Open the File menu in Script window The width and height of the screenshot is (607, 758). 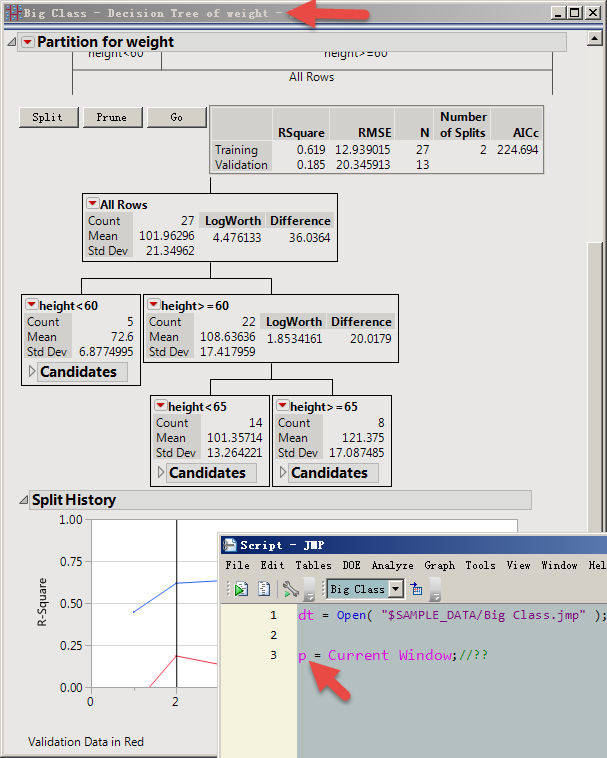tap(237, 565)
